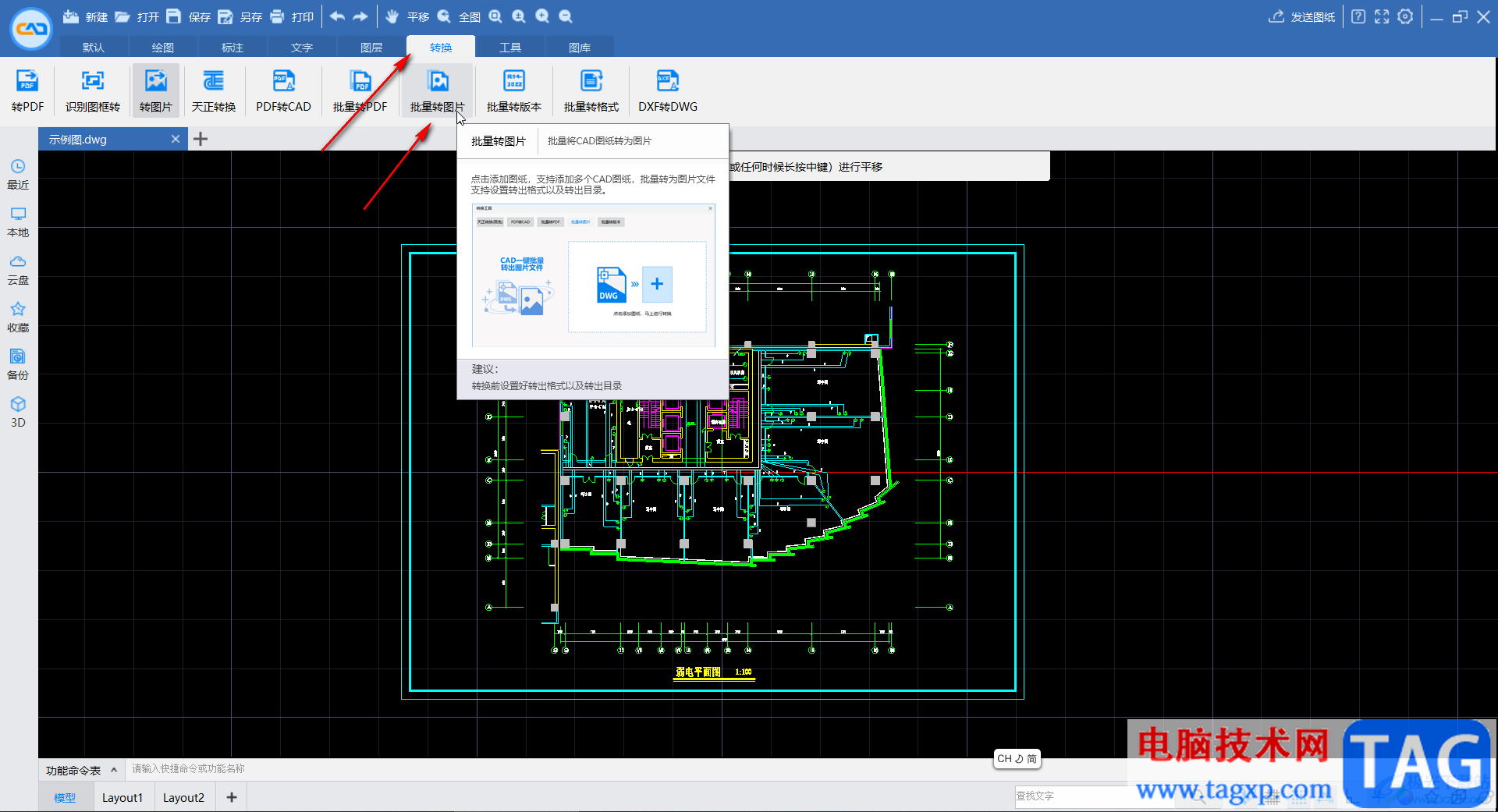Click the 批量转版本 tool

click(x=514, y=90)
